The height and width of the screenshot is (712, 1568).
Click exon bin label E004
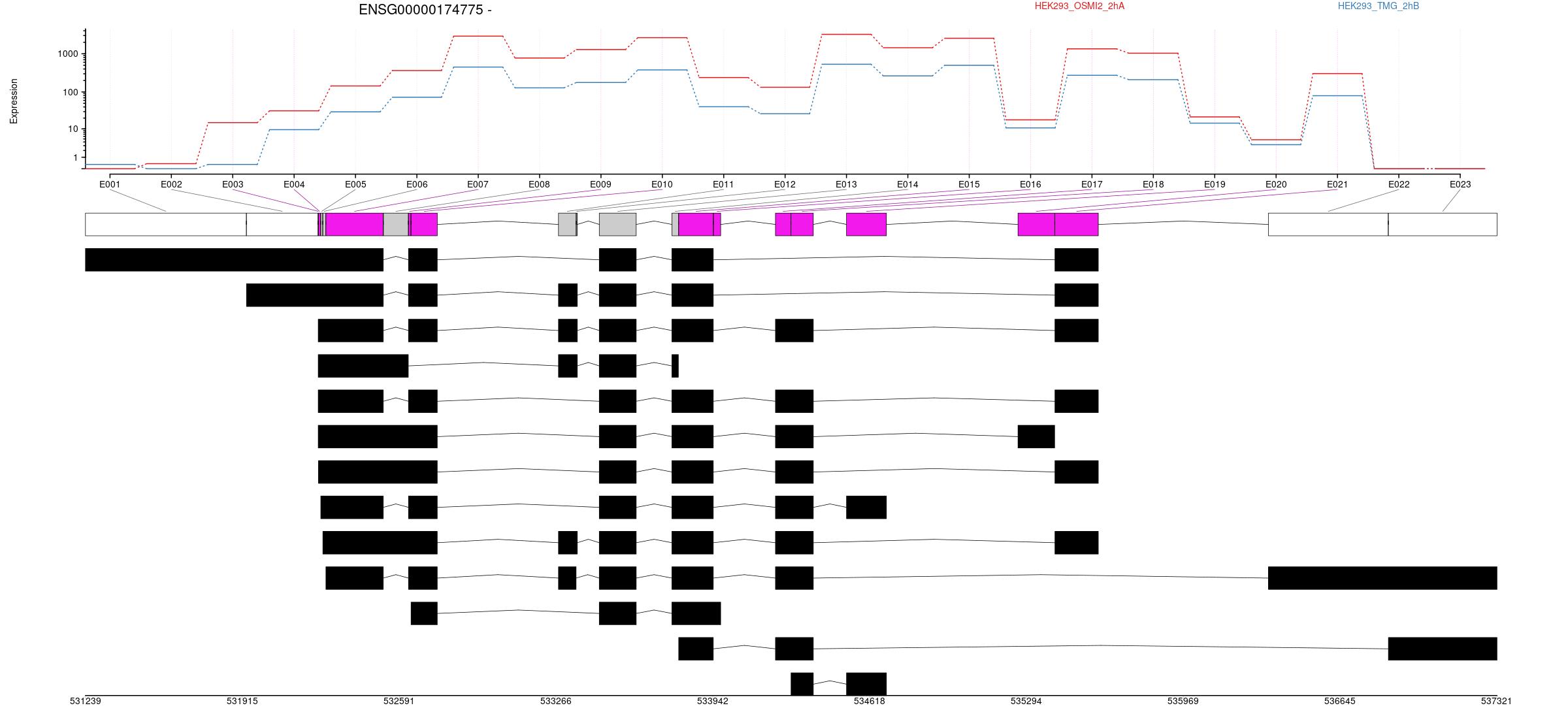294,184
